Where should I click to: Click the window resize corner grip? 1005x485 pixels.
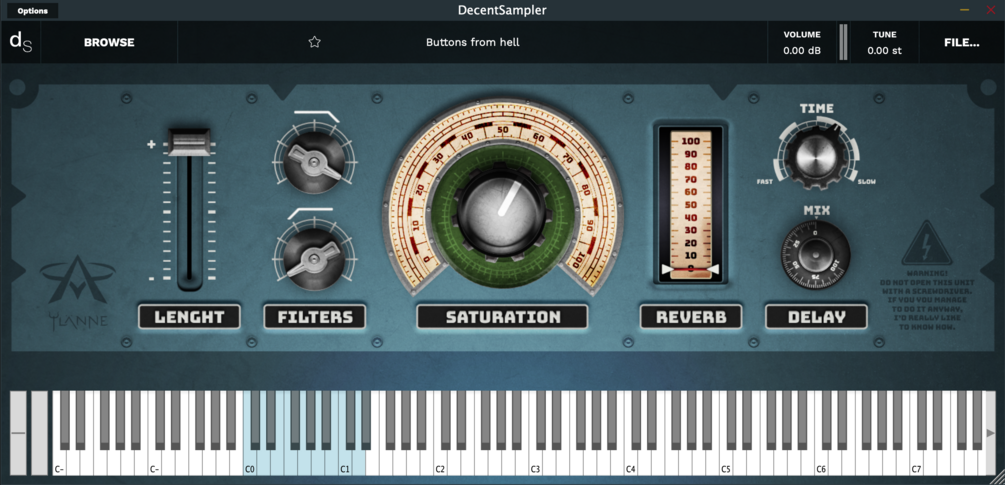point(997,477)
